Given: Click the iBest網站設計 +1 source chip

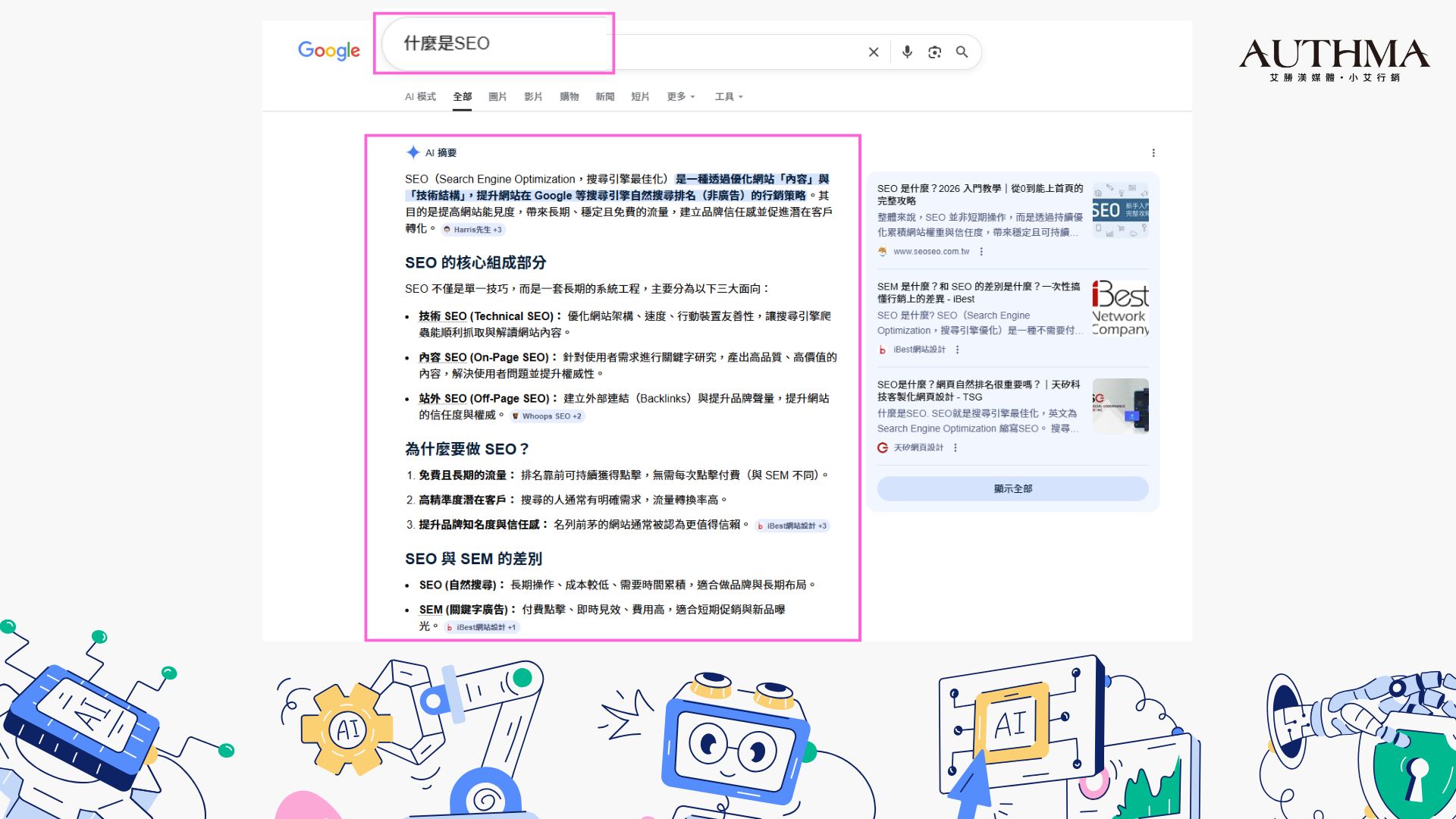Looking at the screenshot, I should pyautogui.click(x=482, y=627).
